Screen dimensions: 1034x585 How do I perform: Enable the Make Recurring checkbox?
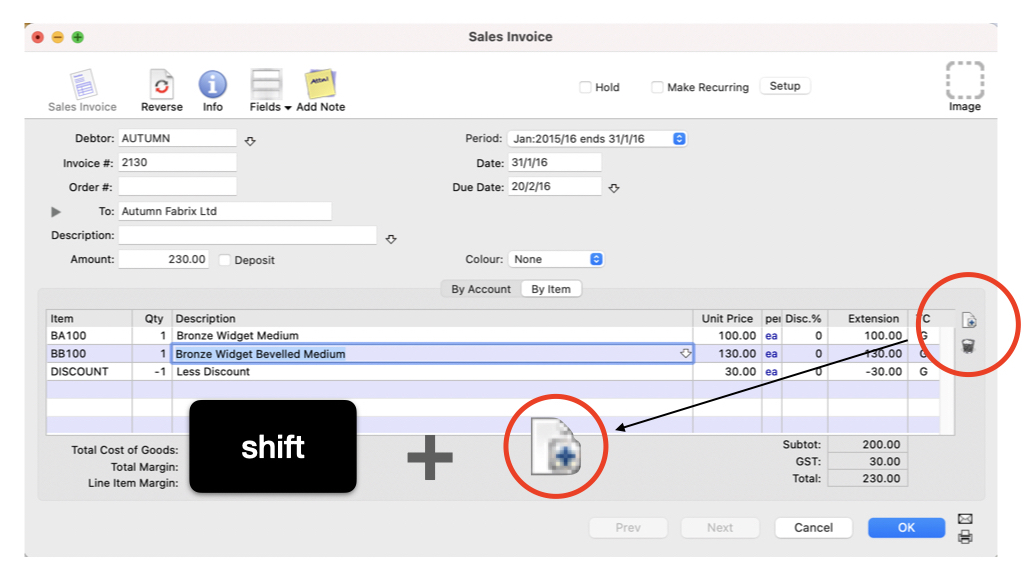(x=657, y=87)
